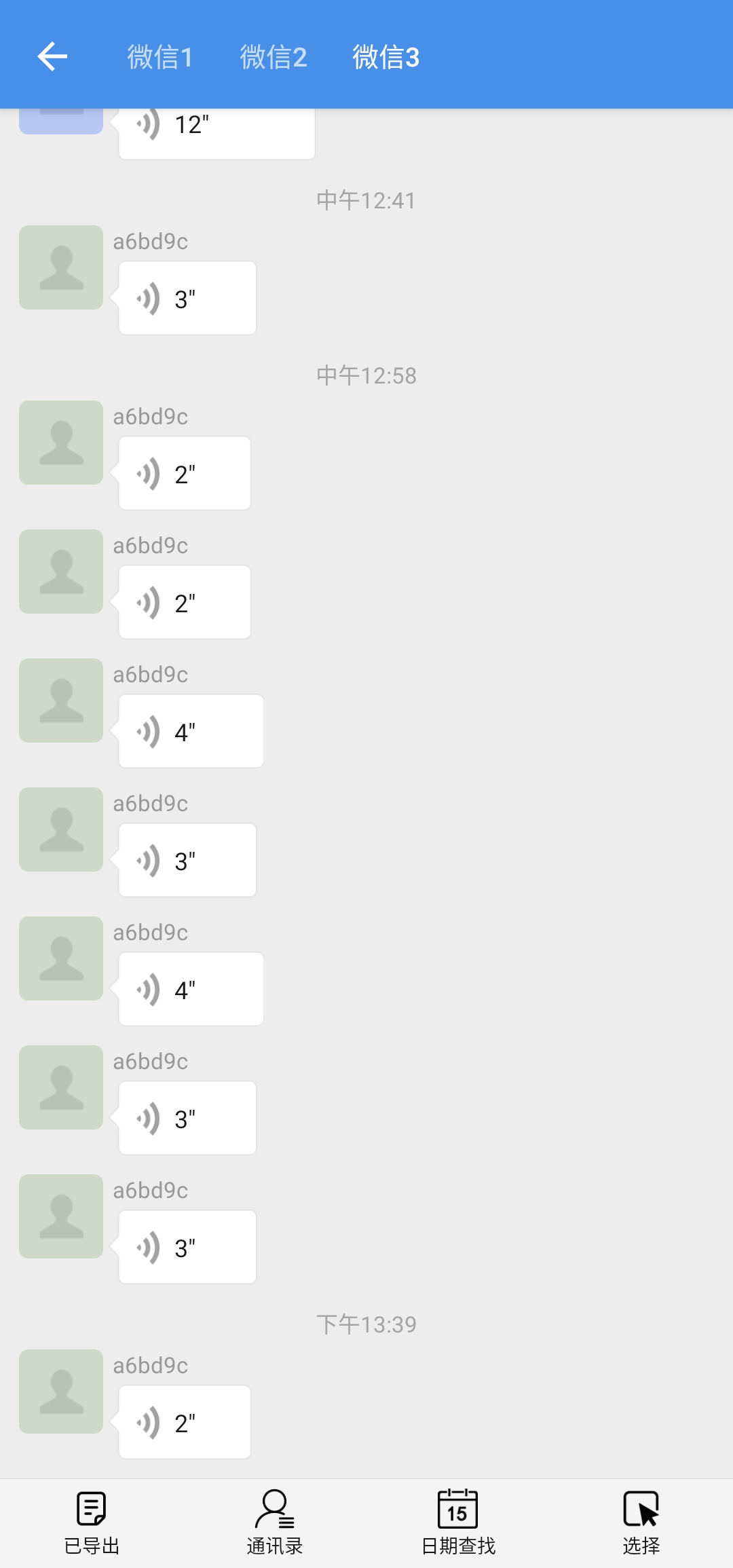Go back using the top-left arrow

52,56
